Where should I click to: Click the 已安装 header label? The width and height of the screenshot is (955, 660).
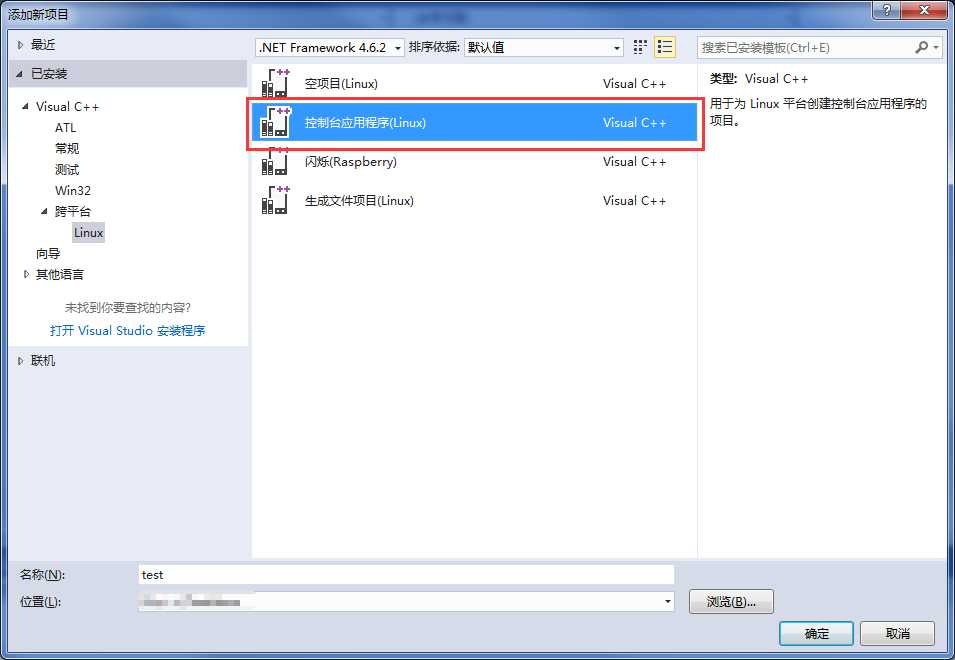(x=49, y=74)
